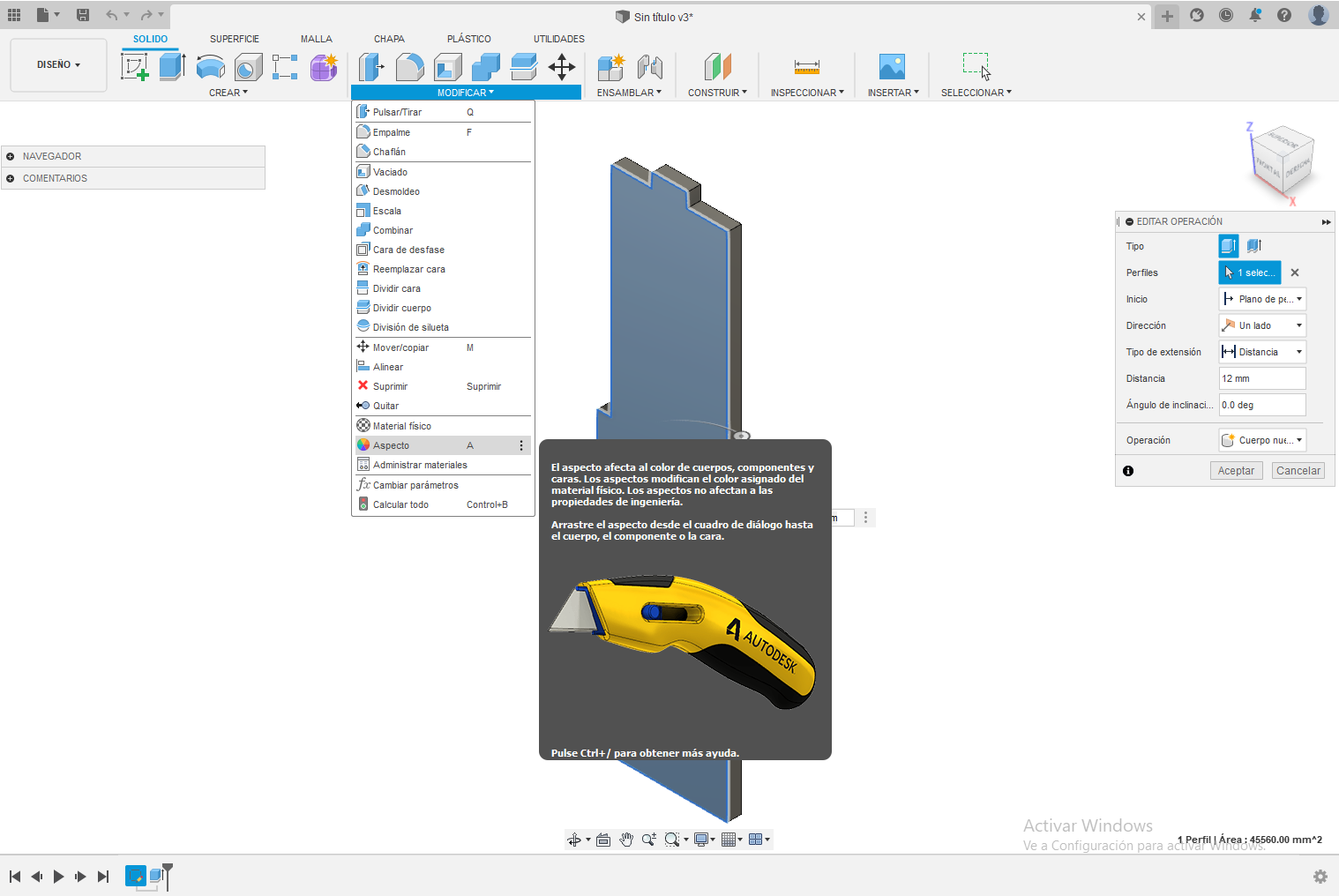Image resolution: width=1339 pixels, height=896 pixels.
Task: Select the Revolve tool in the toolbar
Action: point(210,67)
